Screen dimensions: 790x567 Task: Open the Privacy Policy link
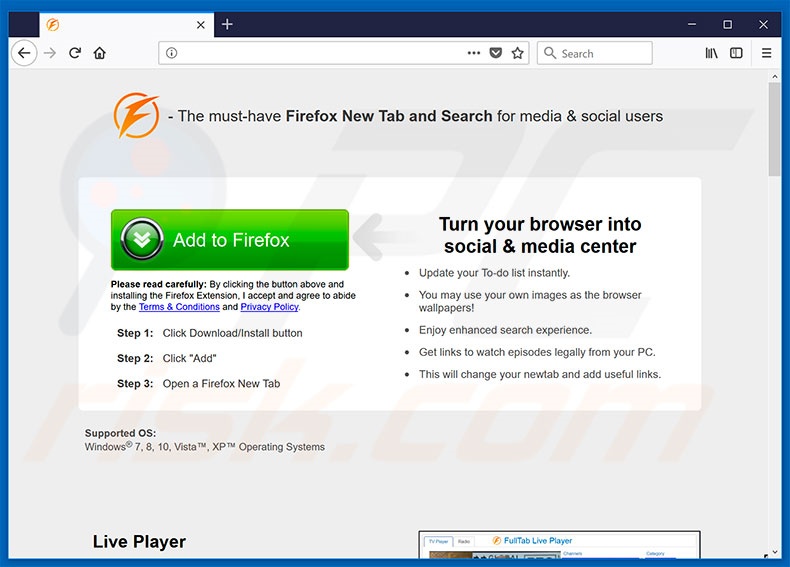coord(270,307)
